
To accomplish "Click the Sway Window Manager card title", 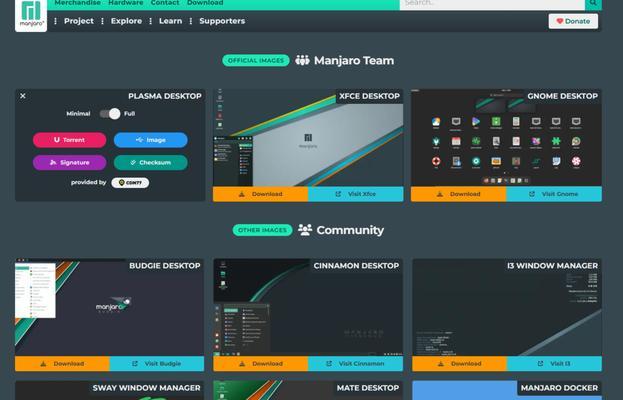I will [147, 388].
